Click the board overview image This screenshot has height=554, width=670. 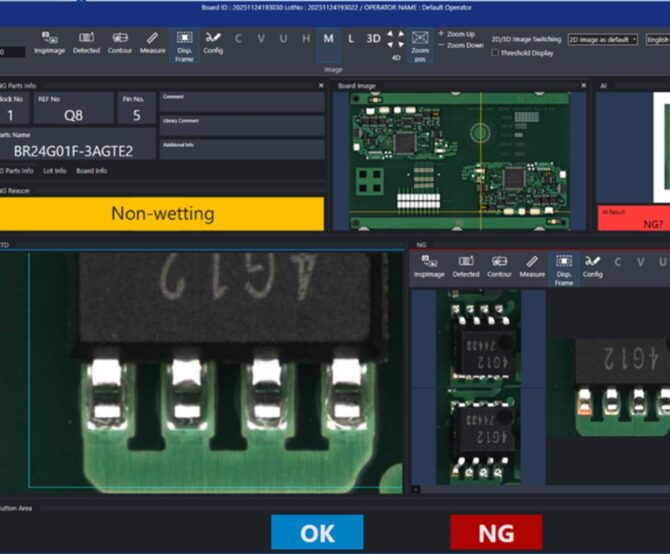tap(459, 161)
